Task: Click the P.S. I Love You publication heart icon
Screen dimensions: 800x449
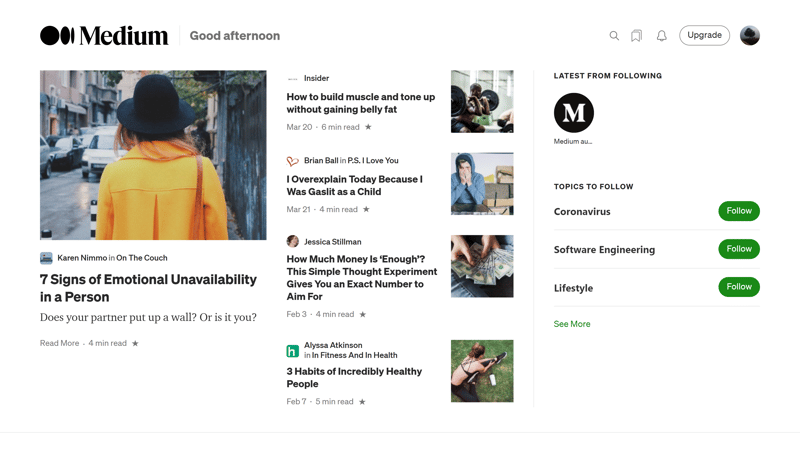Action: pos(292,161)
